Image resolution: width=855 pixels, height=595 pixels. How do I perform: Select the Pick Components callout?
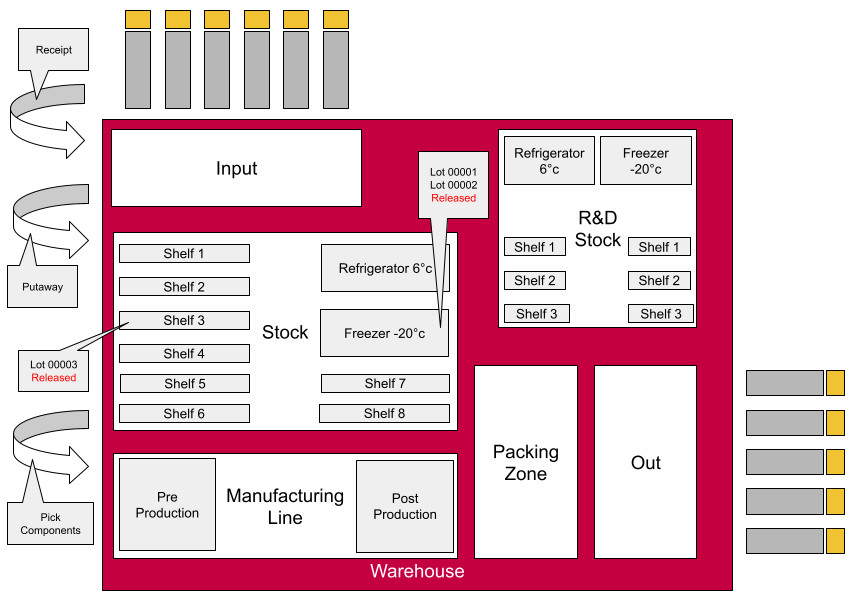[x=50, y=523]
